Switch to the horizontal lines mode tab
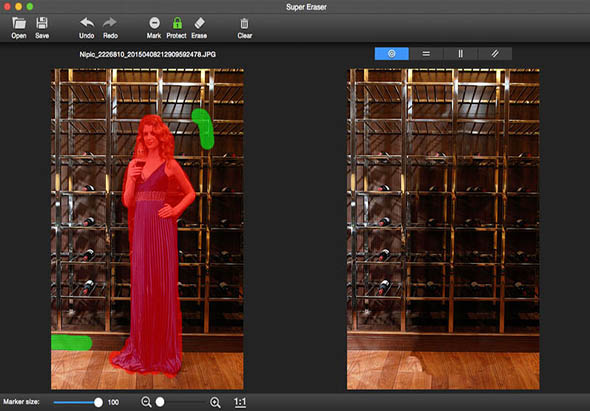This screenshot has width=590, height=411. pyautogui.click(x=426, y=54)
